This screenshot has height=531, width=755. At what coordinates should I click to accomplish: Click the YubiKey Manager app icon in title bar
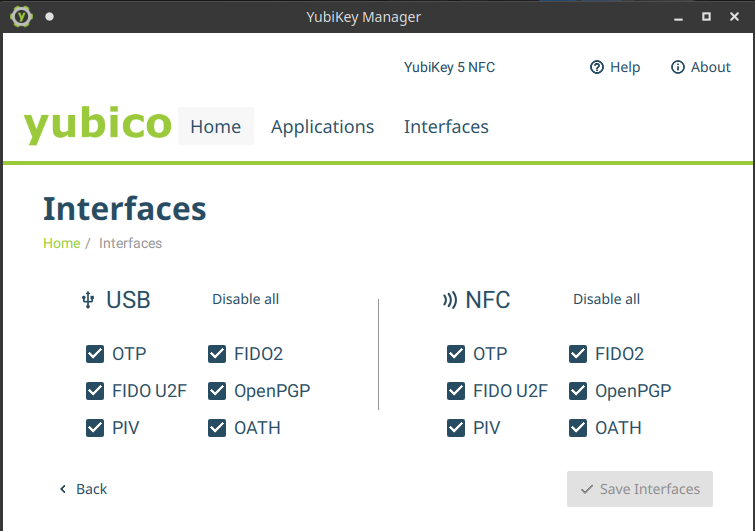pos(21,17)
